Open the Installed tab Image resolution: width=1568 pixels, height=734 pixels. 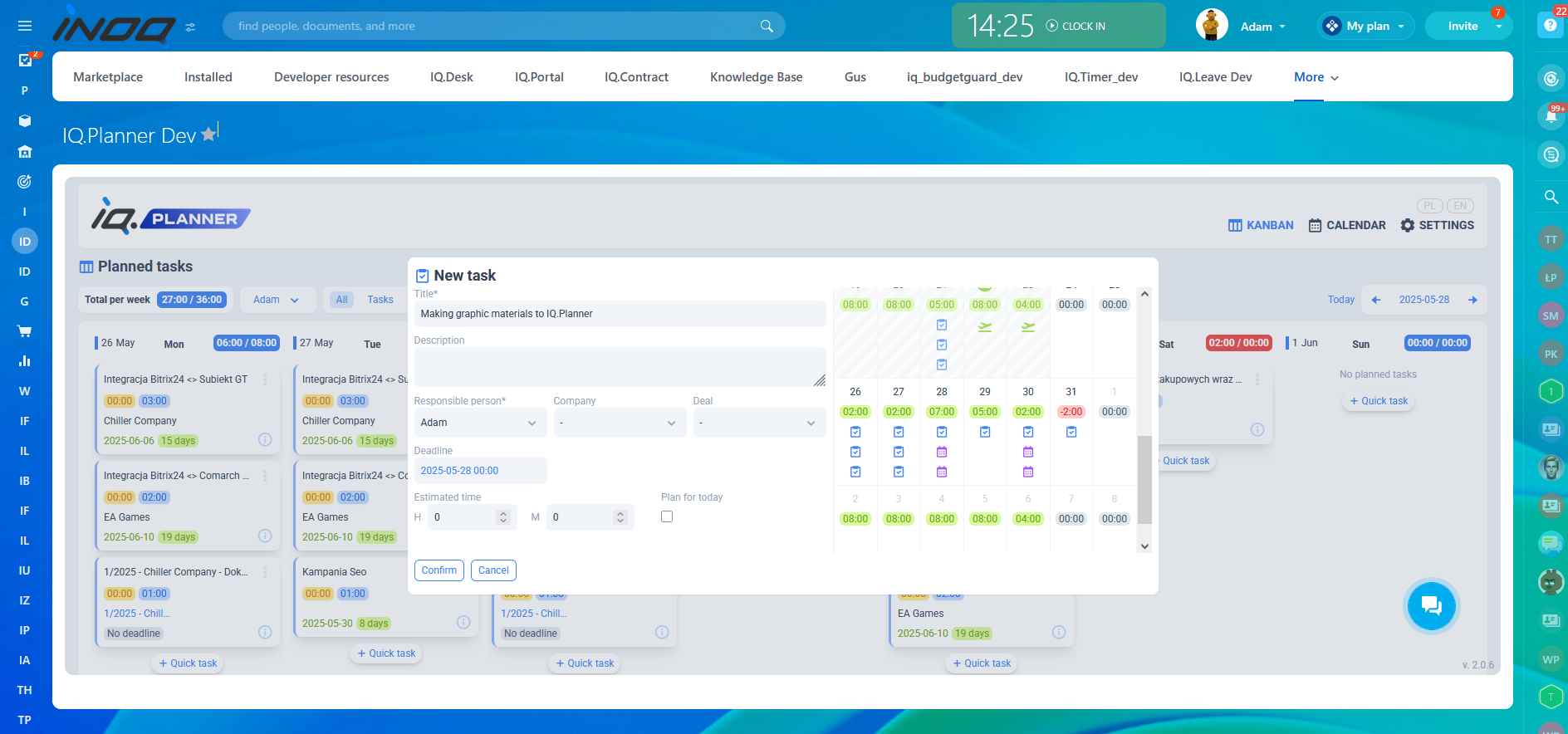[x=208, y=77]
